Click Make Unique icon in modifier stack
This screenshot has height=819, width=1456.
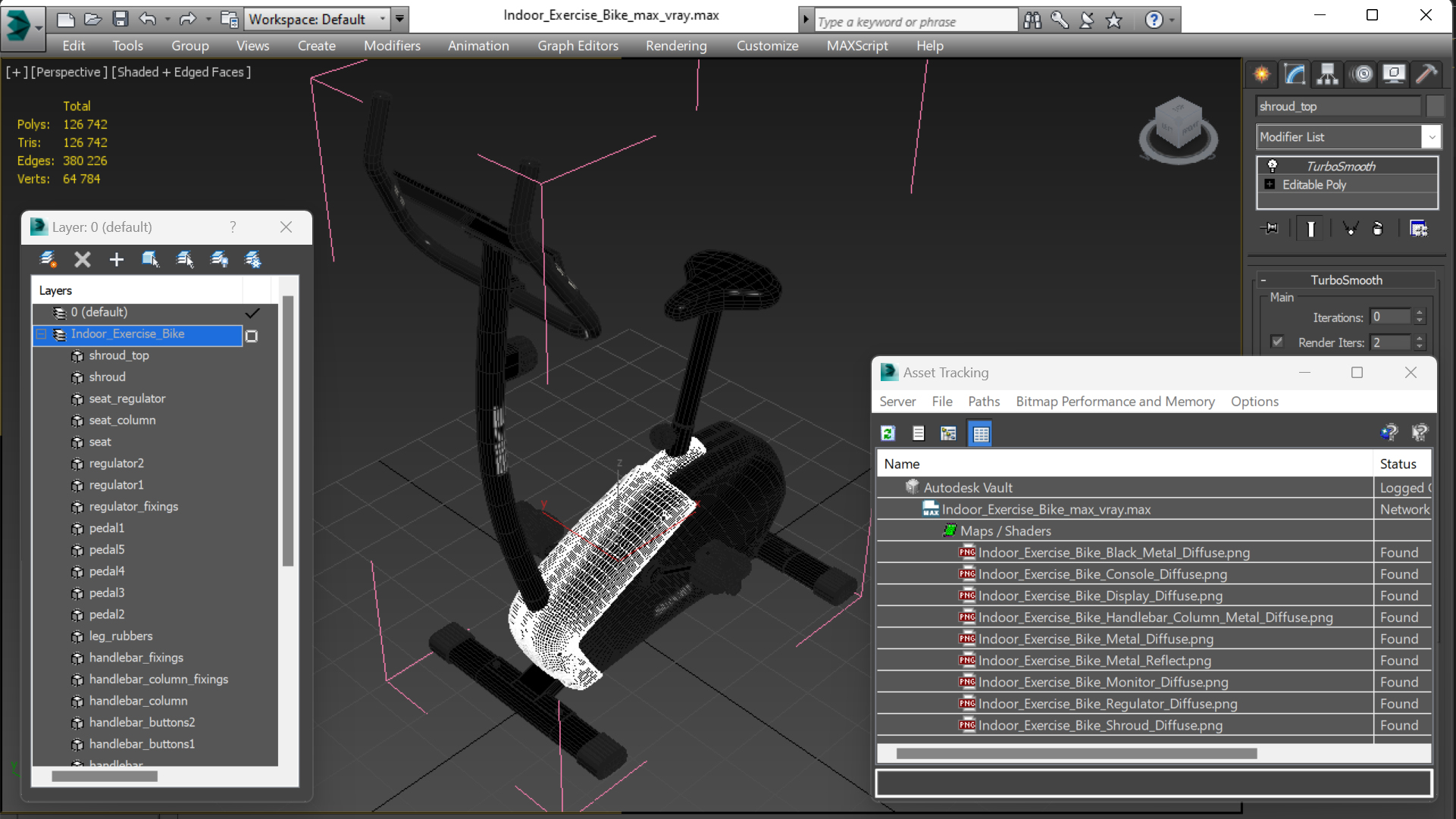tap(1350, 228)
